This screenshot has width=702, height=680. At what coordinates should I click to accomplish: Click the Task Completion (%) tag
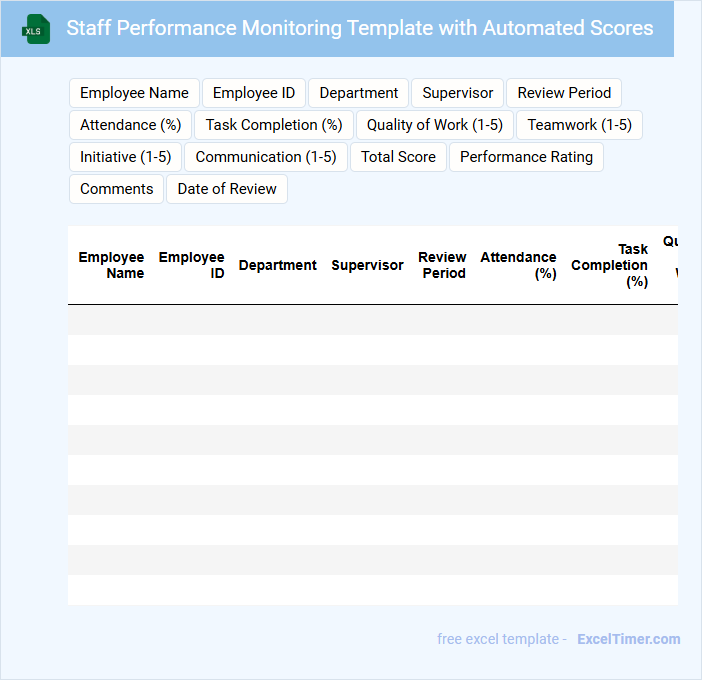coord(274,125)
